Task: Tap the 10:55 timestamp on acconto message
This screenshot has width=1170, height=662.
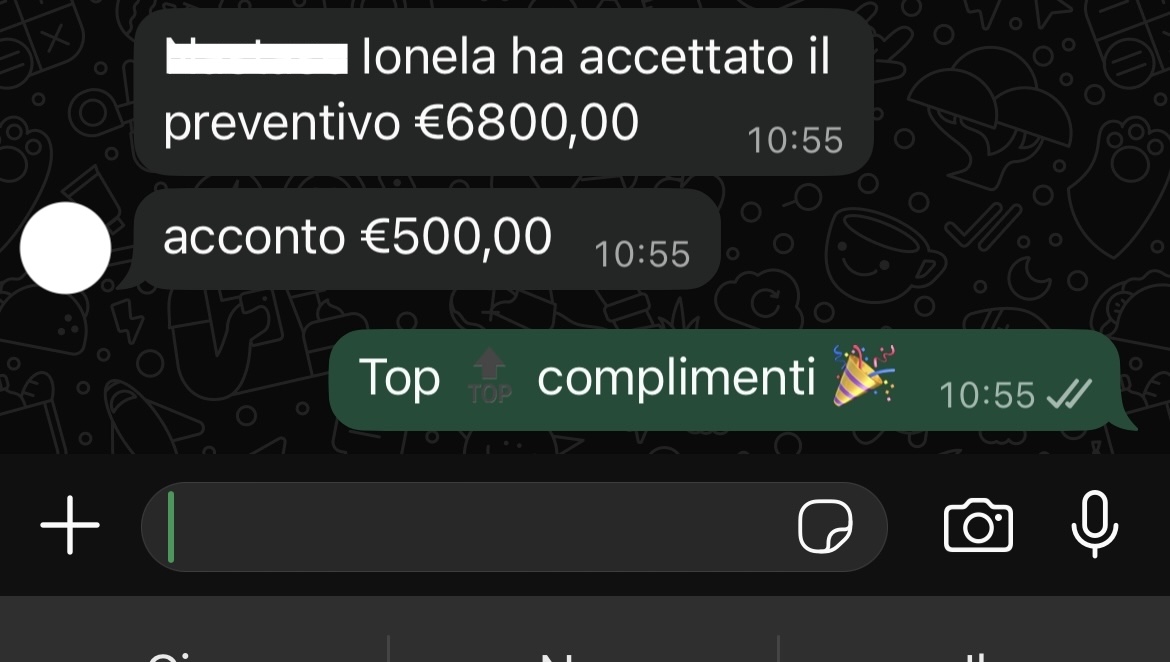Action: [642, 255]
